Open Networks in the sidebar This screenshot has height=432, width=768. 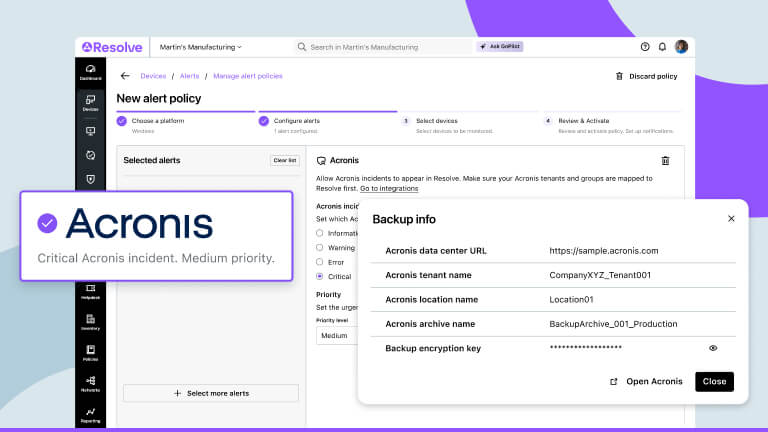coord(91,384)
